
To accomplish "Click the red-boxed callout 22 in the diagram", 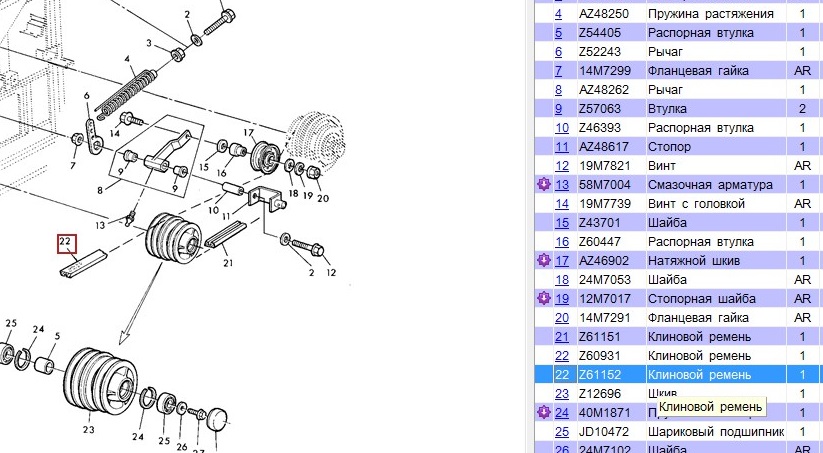I will (x=65, y=243).
